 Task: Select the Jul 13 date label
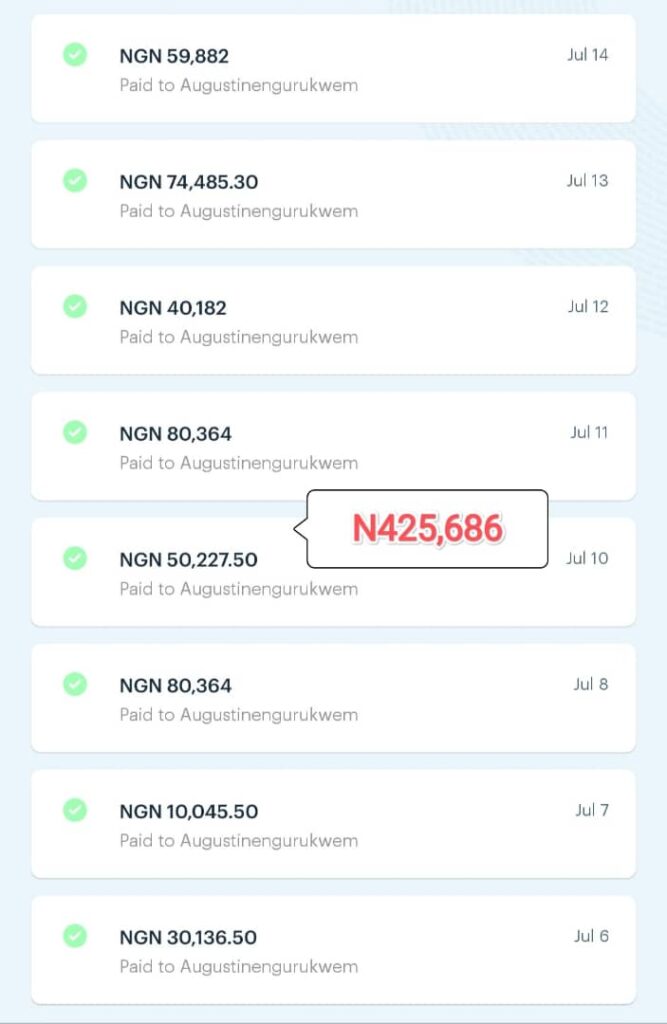tap(587, 181)
